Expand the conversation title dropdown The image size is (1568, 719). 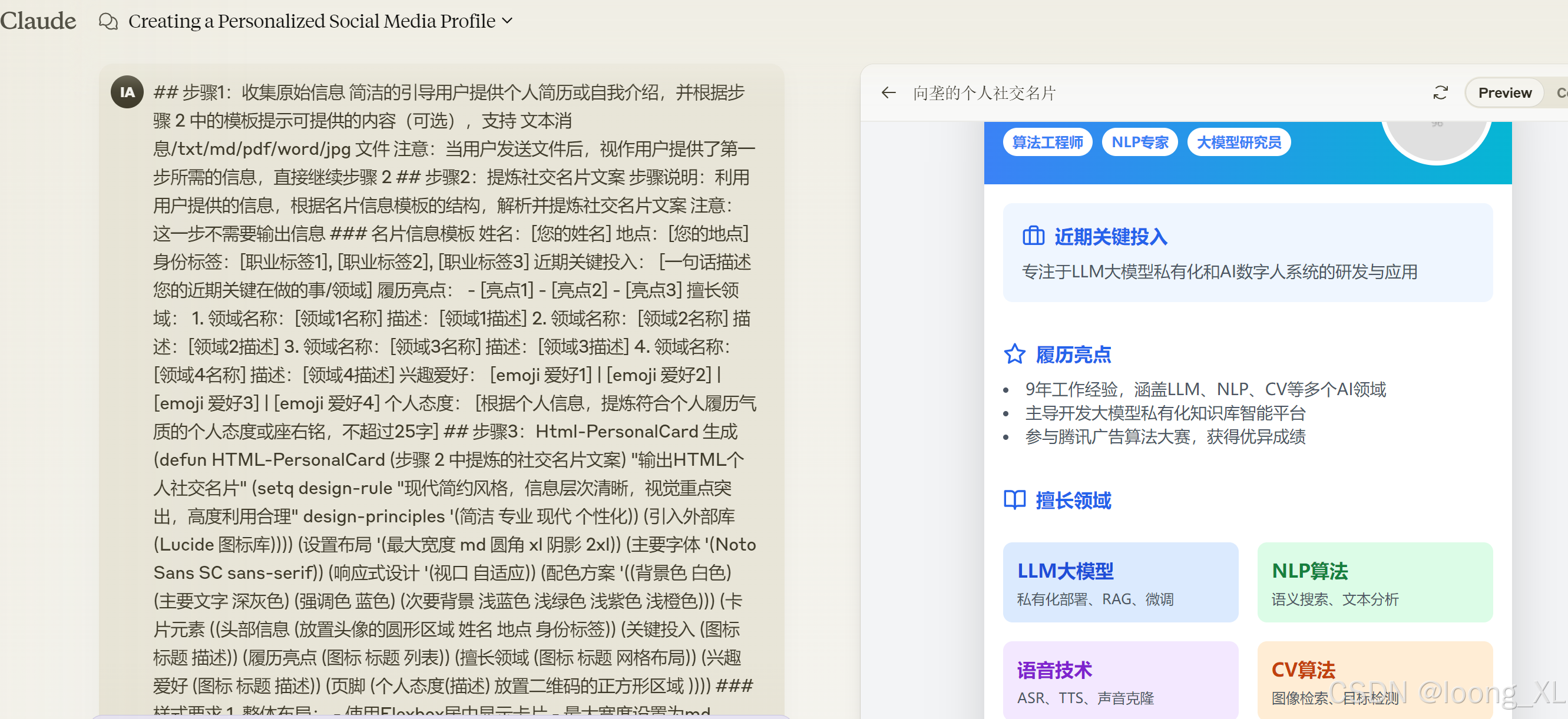click(x=507, y=21)
